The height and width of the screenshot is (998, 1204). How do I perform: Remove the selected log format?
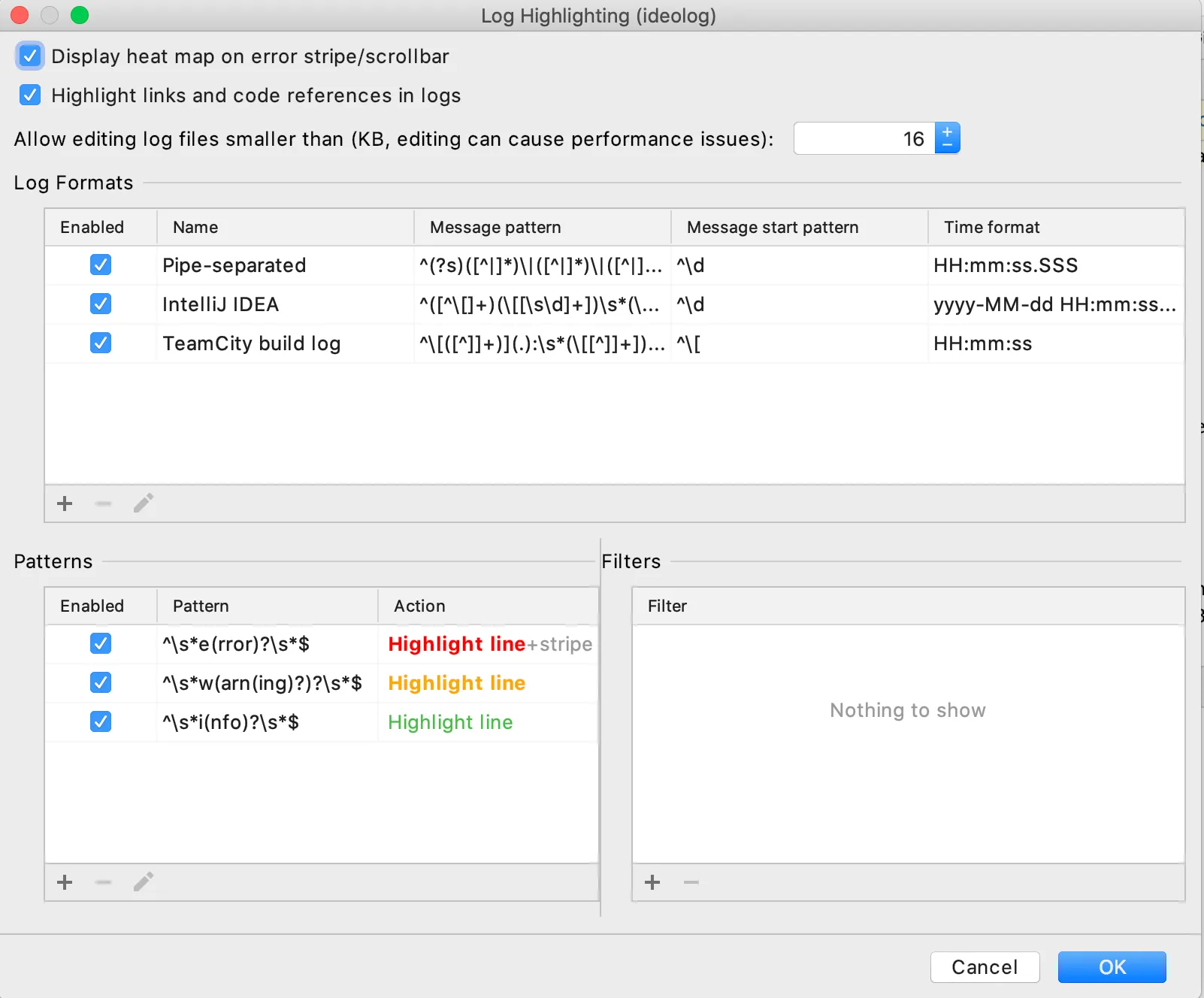point(104,504)
